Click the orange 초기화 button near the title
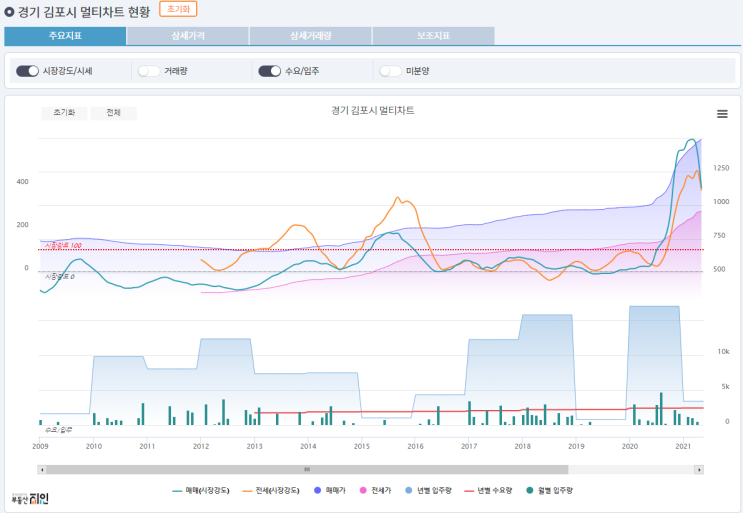Image resolution: width=743 pixels, height=513 pixels. [178, 9]
